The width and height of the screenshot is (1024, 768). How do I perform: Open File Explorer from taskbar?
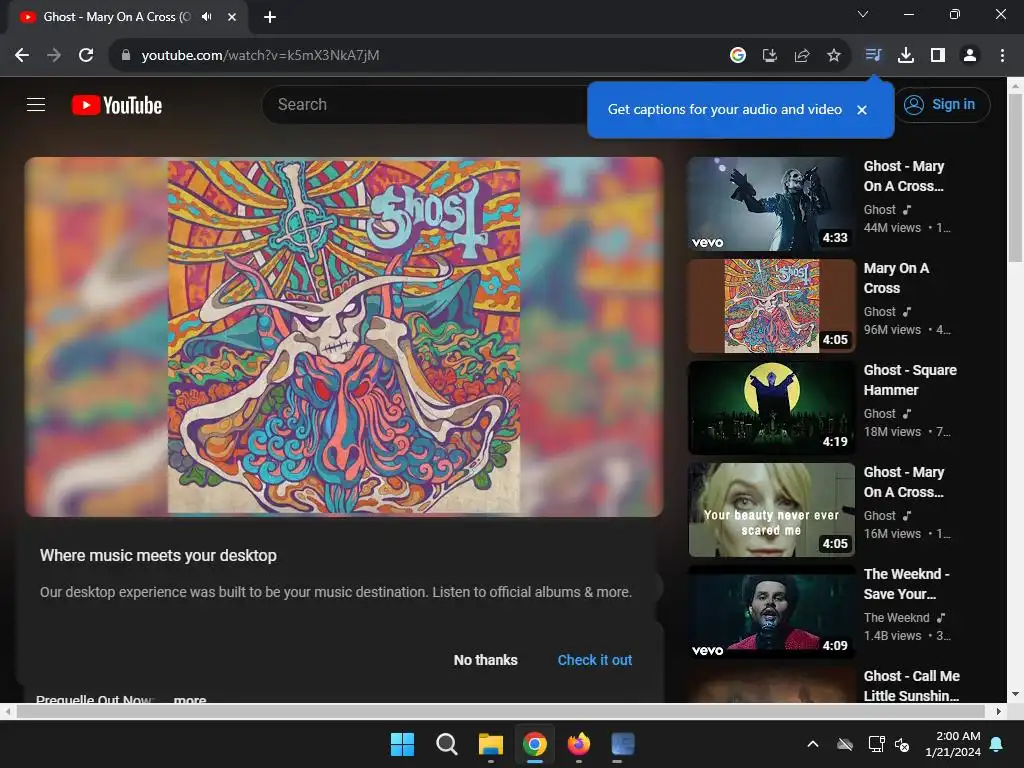[x=490, y=744]
